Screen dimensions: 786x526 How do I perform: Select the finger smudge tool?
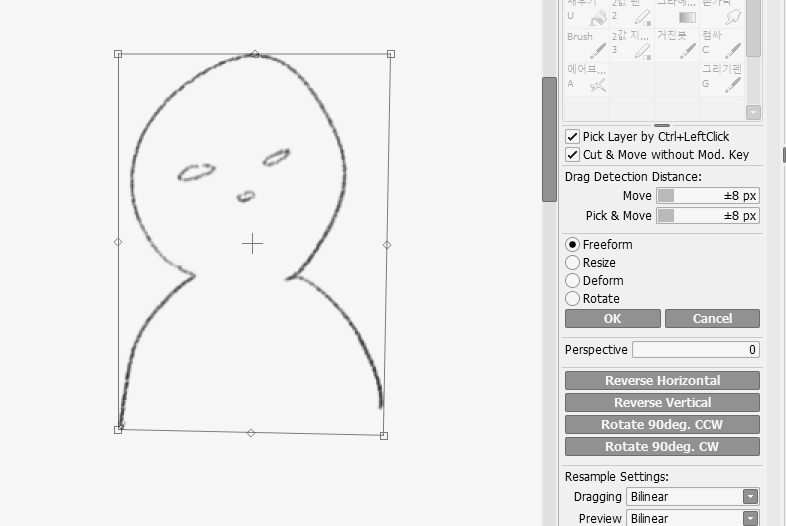pyautogui.click(x=721, y=14)
